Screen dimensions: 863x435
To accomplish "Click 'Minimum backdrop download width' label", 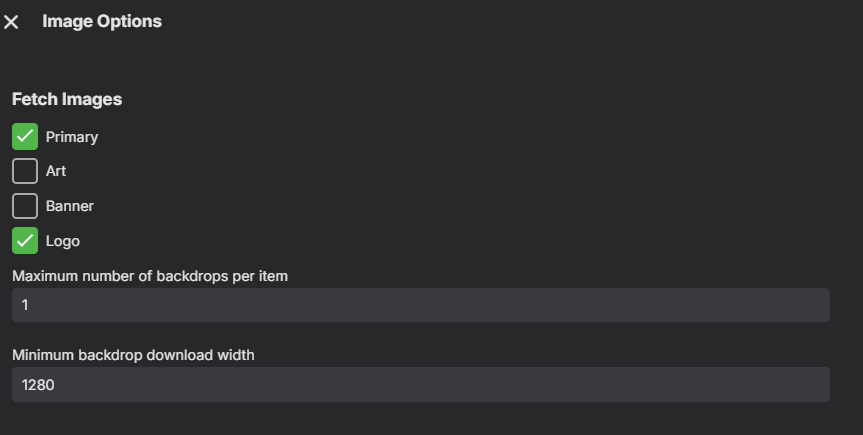I will [133, 355].
